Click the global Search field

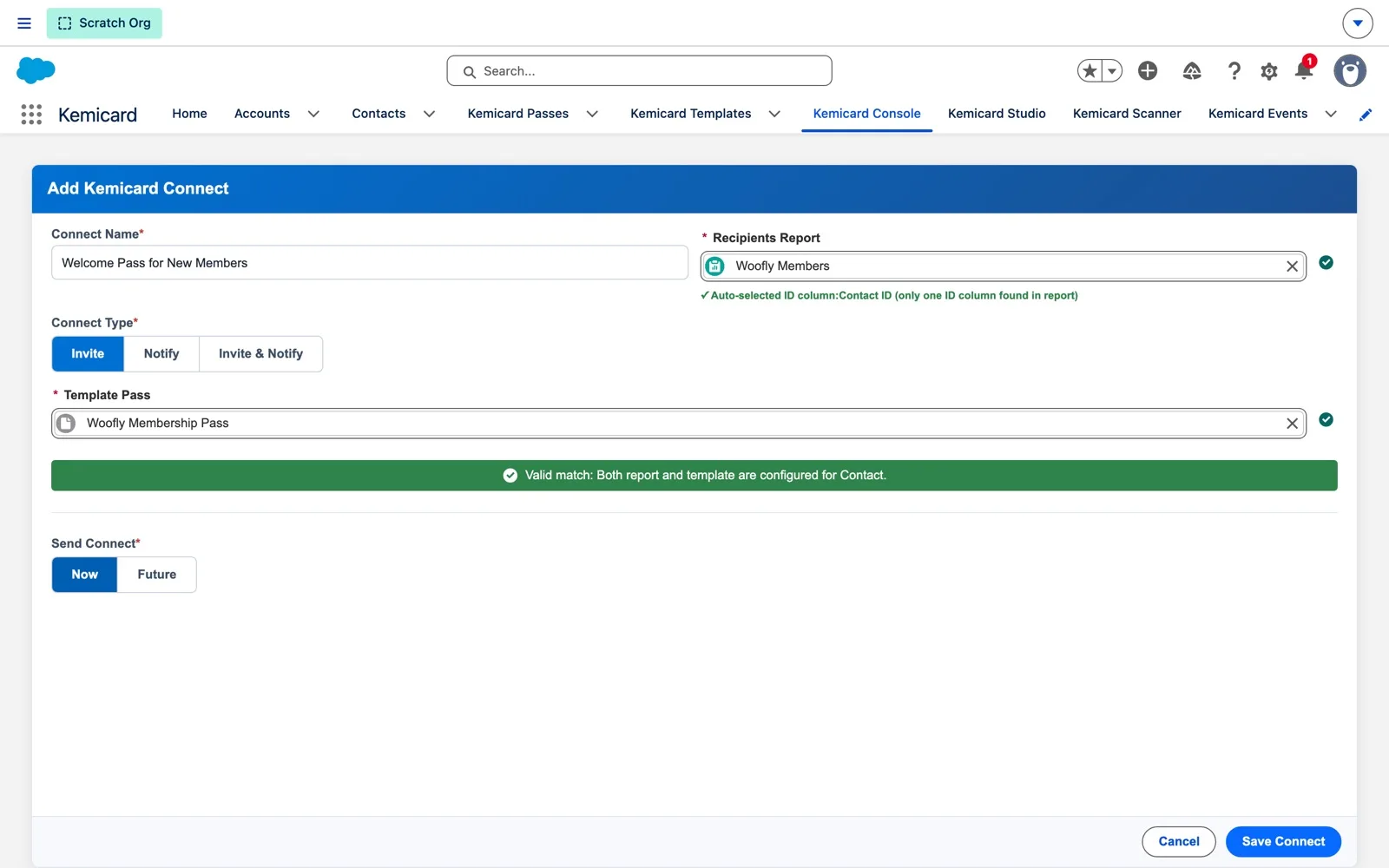point(640,71)
